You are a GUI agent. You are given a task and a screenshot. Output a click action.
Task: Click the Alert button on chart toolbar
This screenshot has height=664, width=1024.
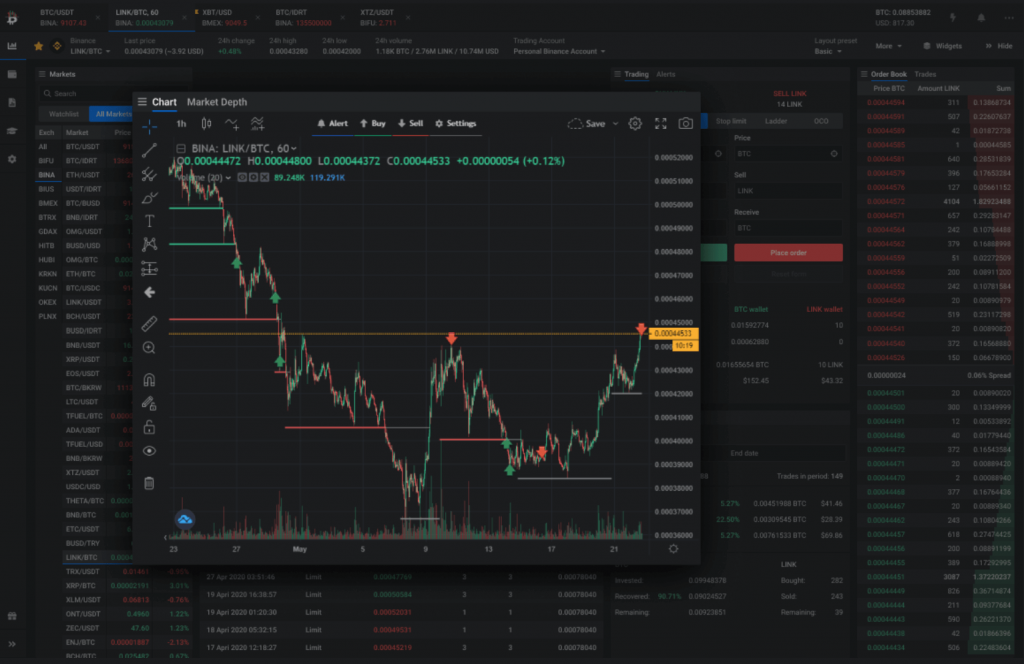(332, 123)
